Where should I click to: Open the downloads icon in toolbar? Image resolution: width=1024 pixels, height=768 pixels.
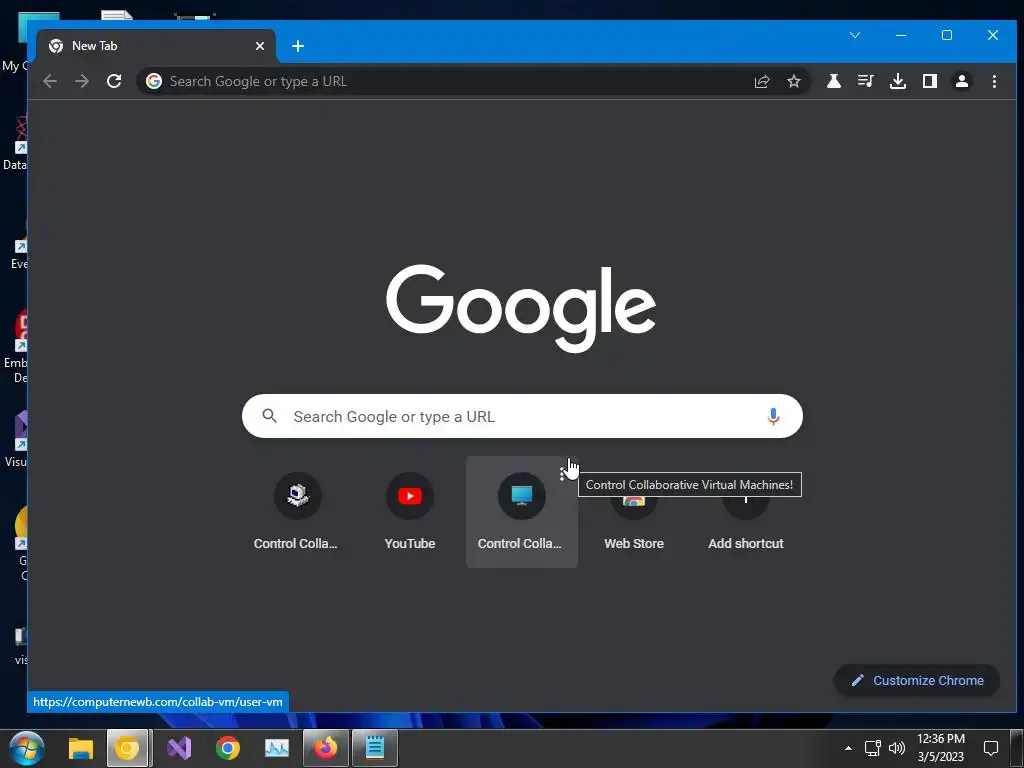point(898,81)
